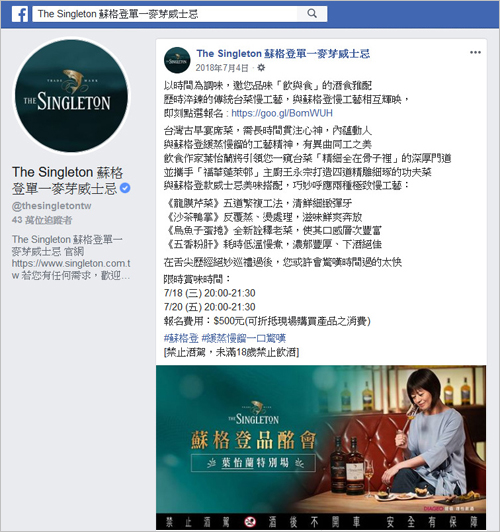Click the blue verified badge icon
500x532 pixels.
125,188
